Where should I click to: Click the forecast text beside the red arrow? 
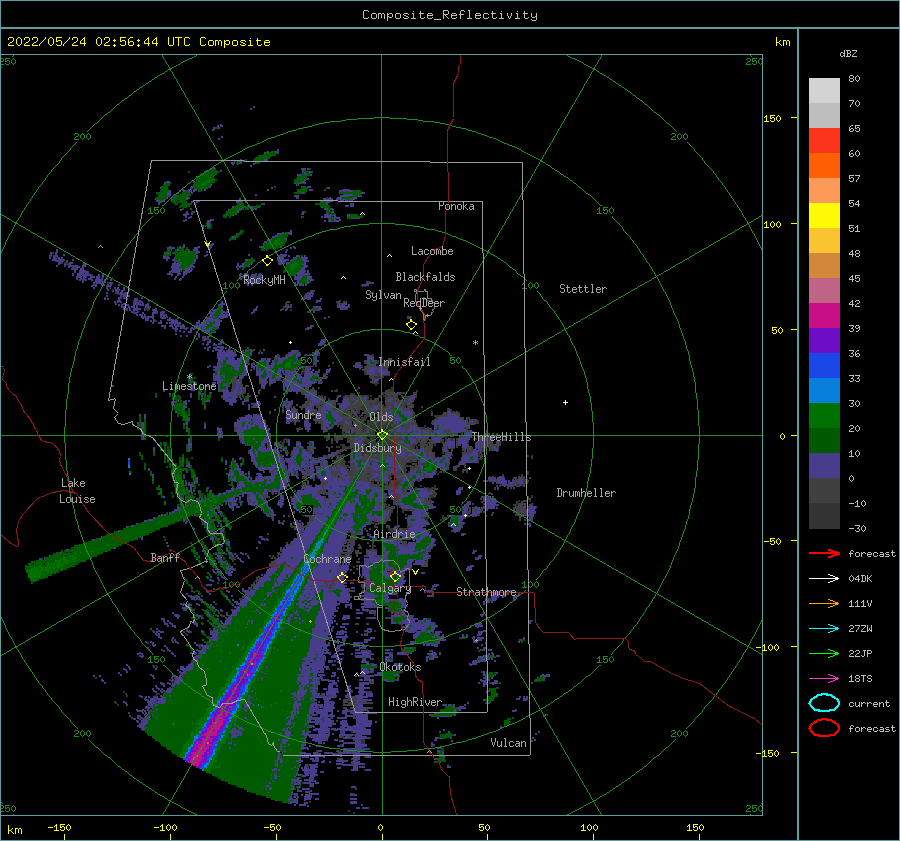[872, 553]
